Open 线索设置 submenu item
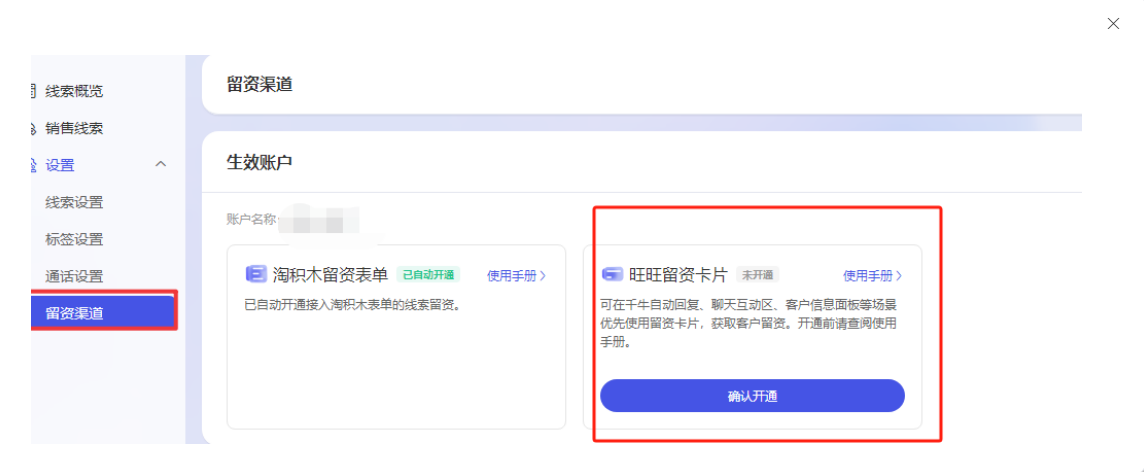The width and height of the screenshot is (1144, 472). pyautogui.click(x=74, y=202)
